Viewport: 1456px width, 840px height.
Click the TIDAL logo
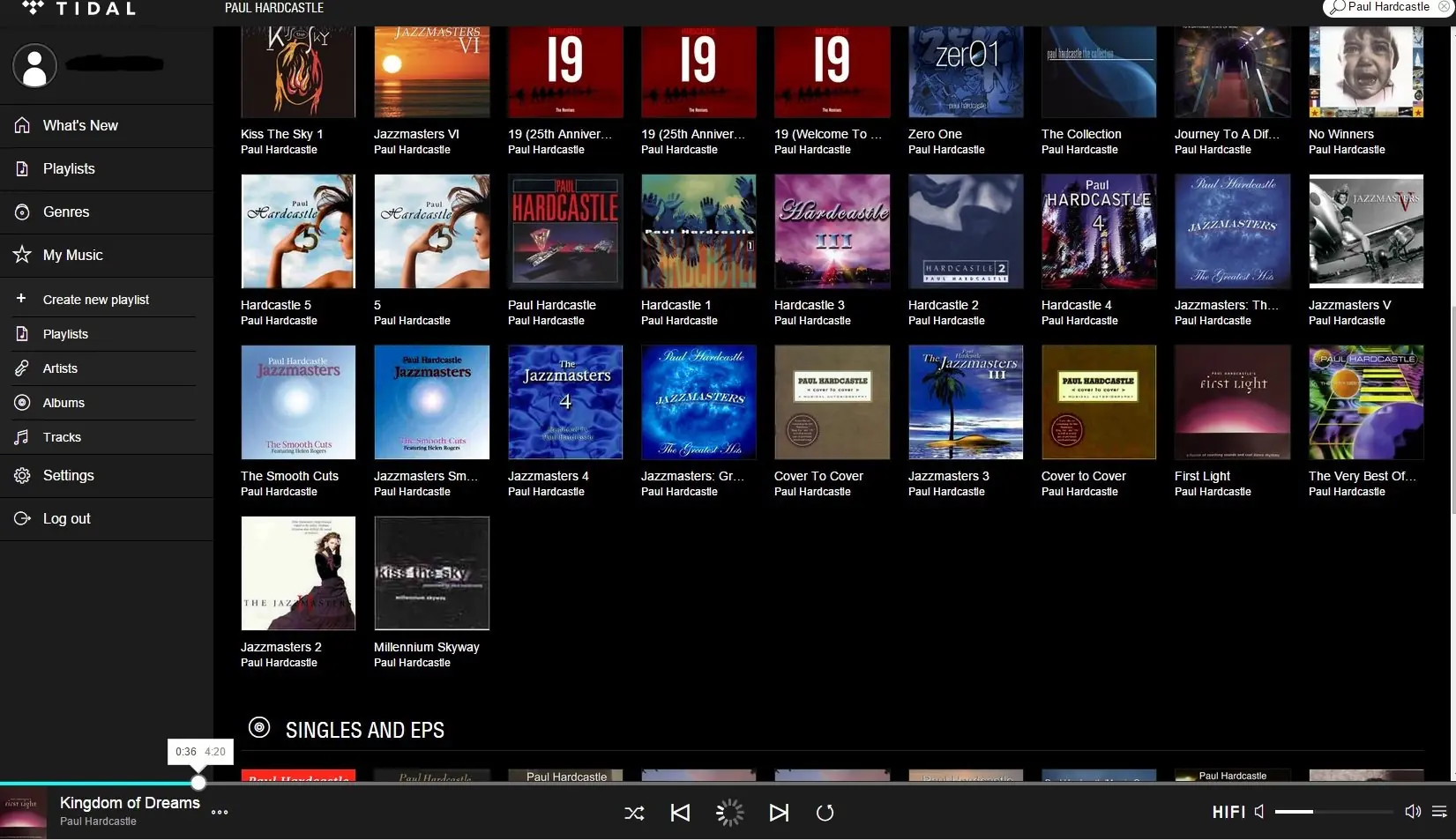point(79,9)
